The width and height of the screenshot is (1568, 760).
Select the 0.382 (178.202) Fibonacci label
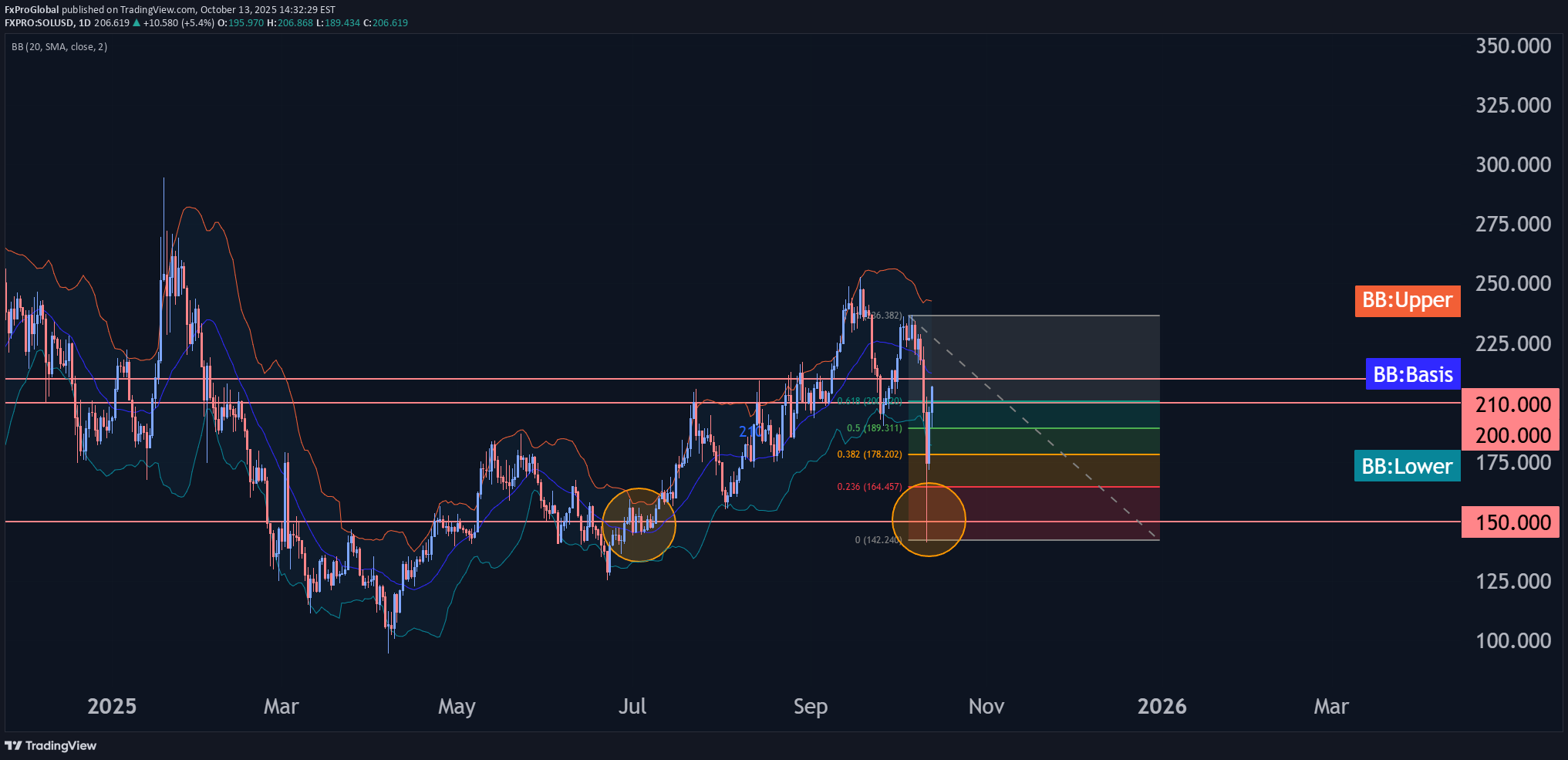click(869, 454)
